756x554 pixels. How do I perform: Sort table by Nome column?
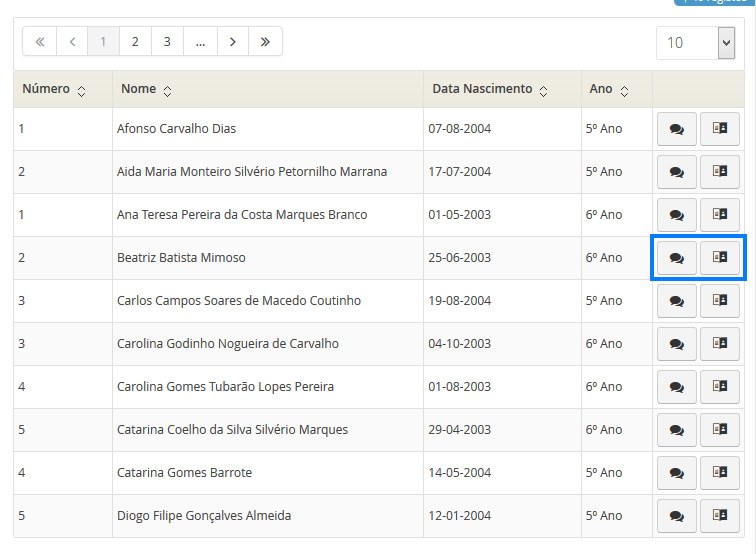click(167, 90)
